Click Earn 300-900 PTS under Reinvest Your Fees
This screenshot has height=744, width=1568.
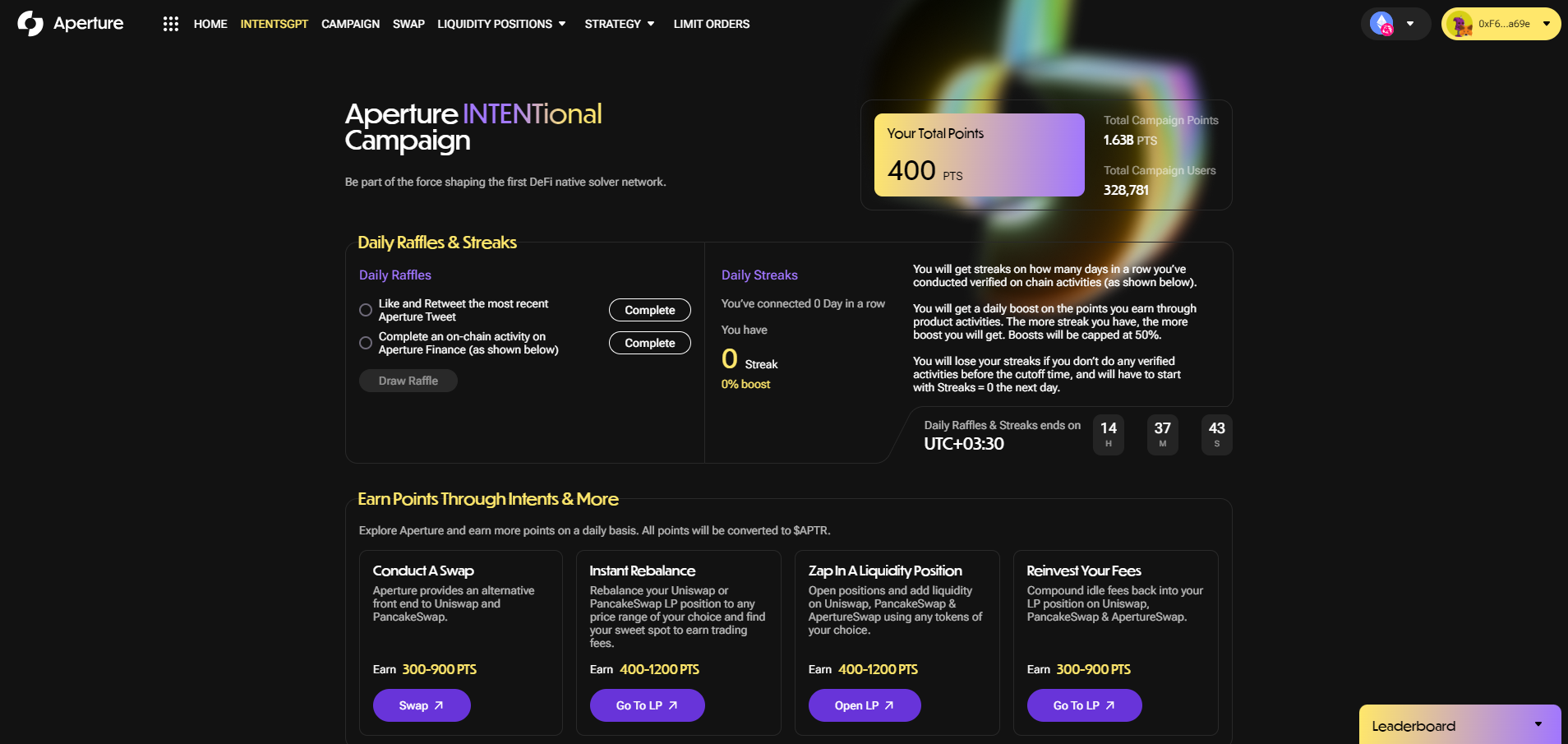[1079, 669]
